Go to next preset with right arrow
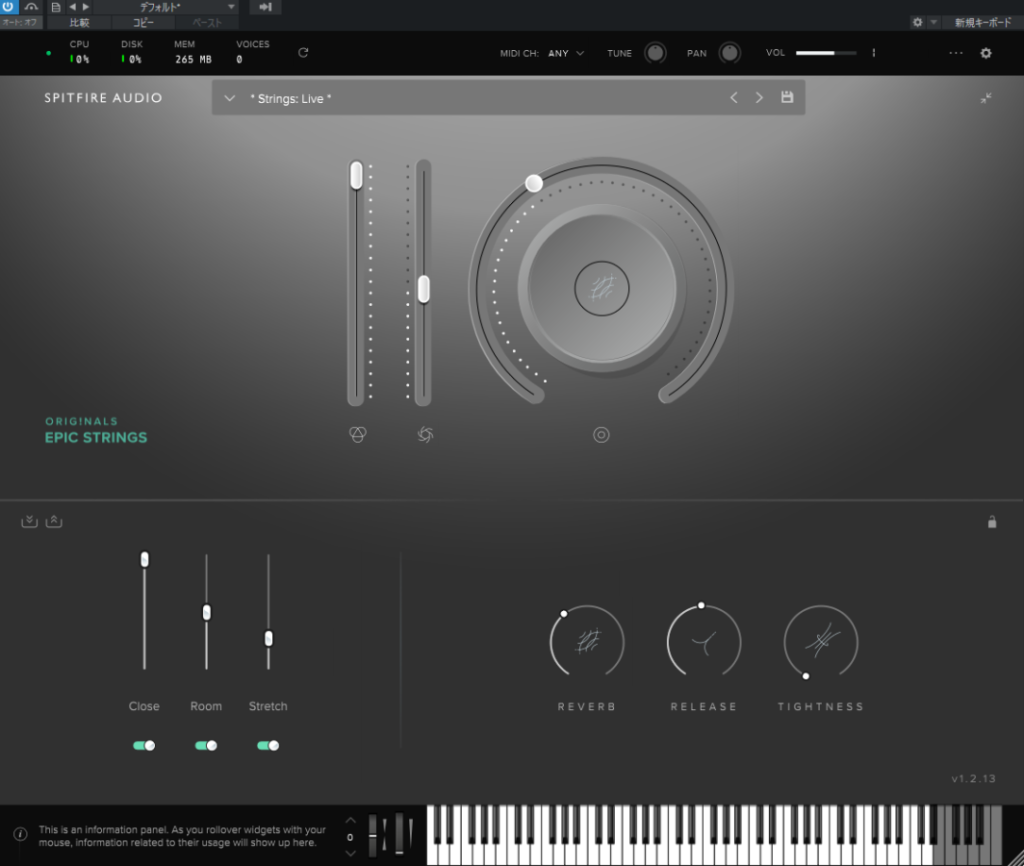The width and height of the screenshot is (1024, 866). (759, 98)
